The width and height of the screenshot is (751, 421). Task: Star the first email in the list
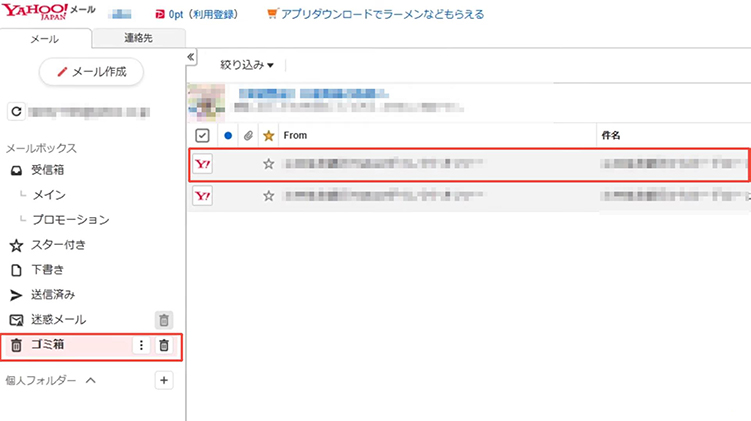[269, 164]
